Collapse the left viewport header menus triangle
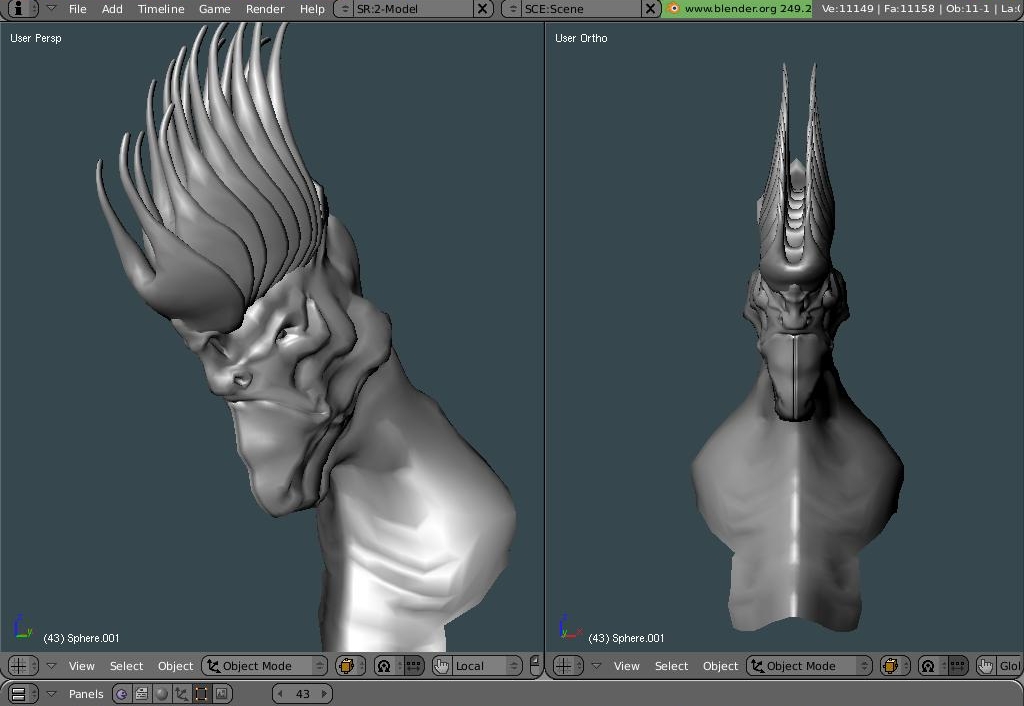 [51, 666]
